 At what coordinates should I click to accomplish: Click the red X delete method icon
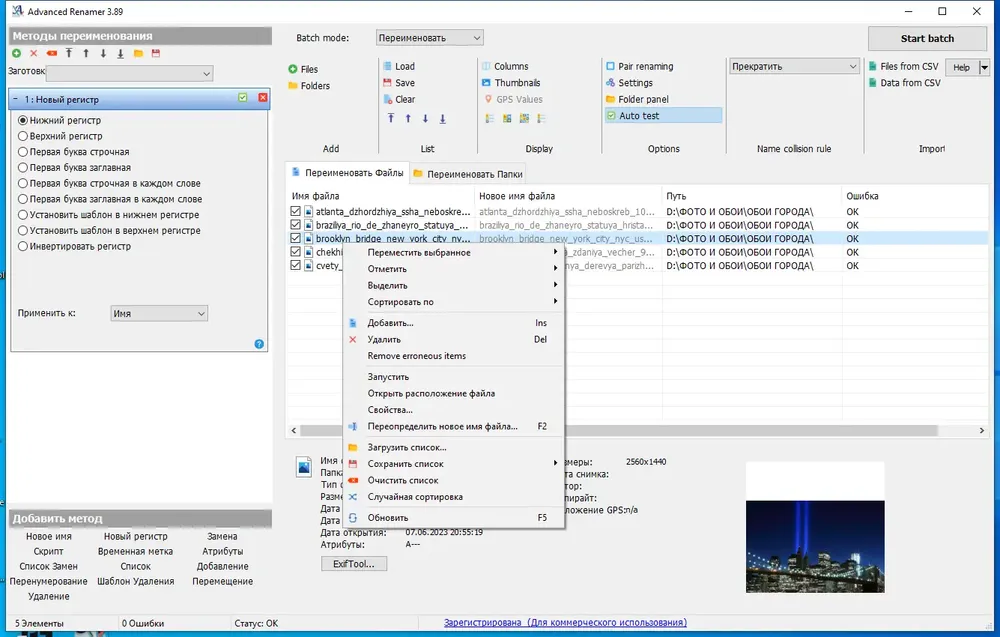tap(34, 53)
